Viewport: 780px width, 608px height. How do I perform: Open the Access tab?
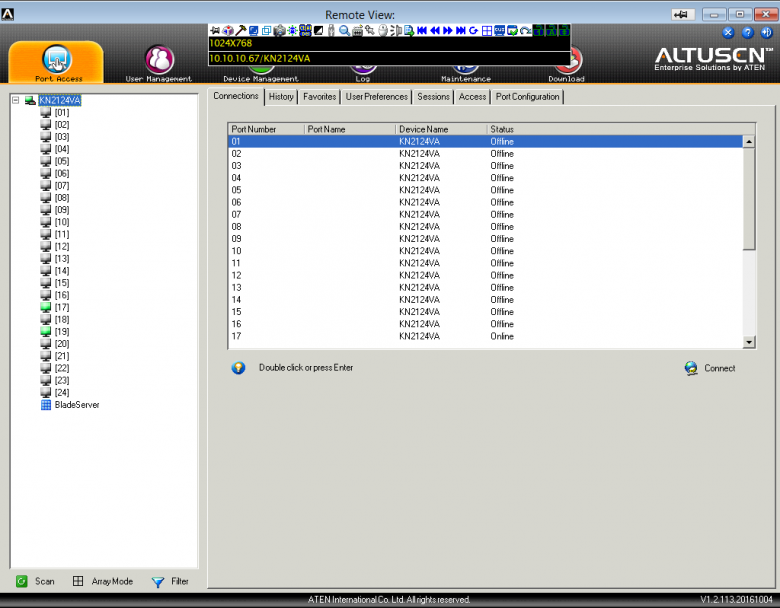click(472, 97)
